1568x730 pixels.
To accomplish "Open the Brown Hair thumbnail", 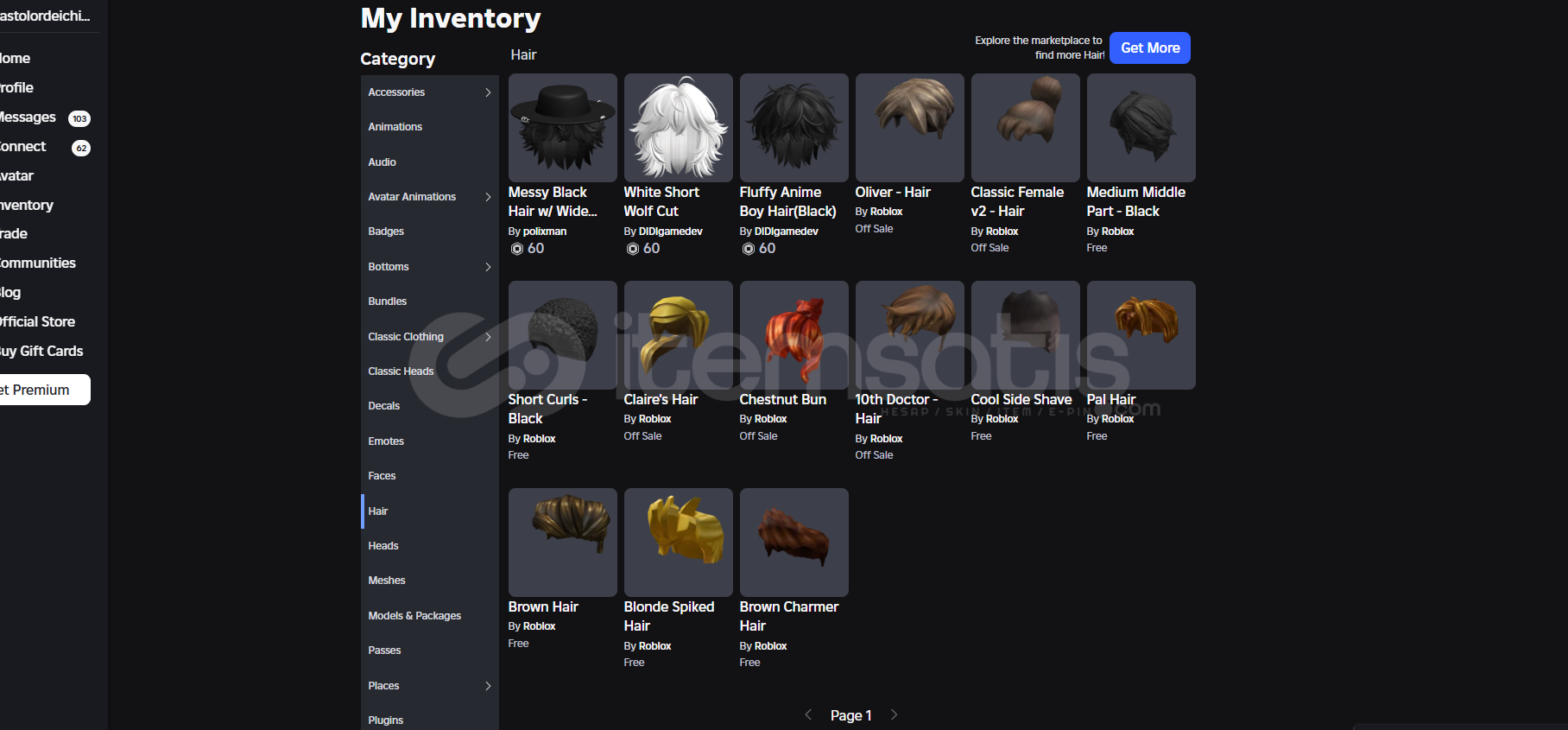I will 563,543.
